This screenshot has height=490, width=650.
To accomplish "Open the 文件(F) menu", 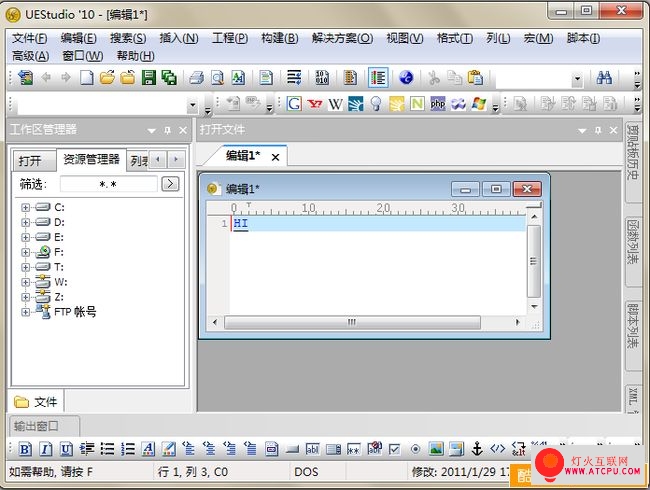I will [29, 38].
